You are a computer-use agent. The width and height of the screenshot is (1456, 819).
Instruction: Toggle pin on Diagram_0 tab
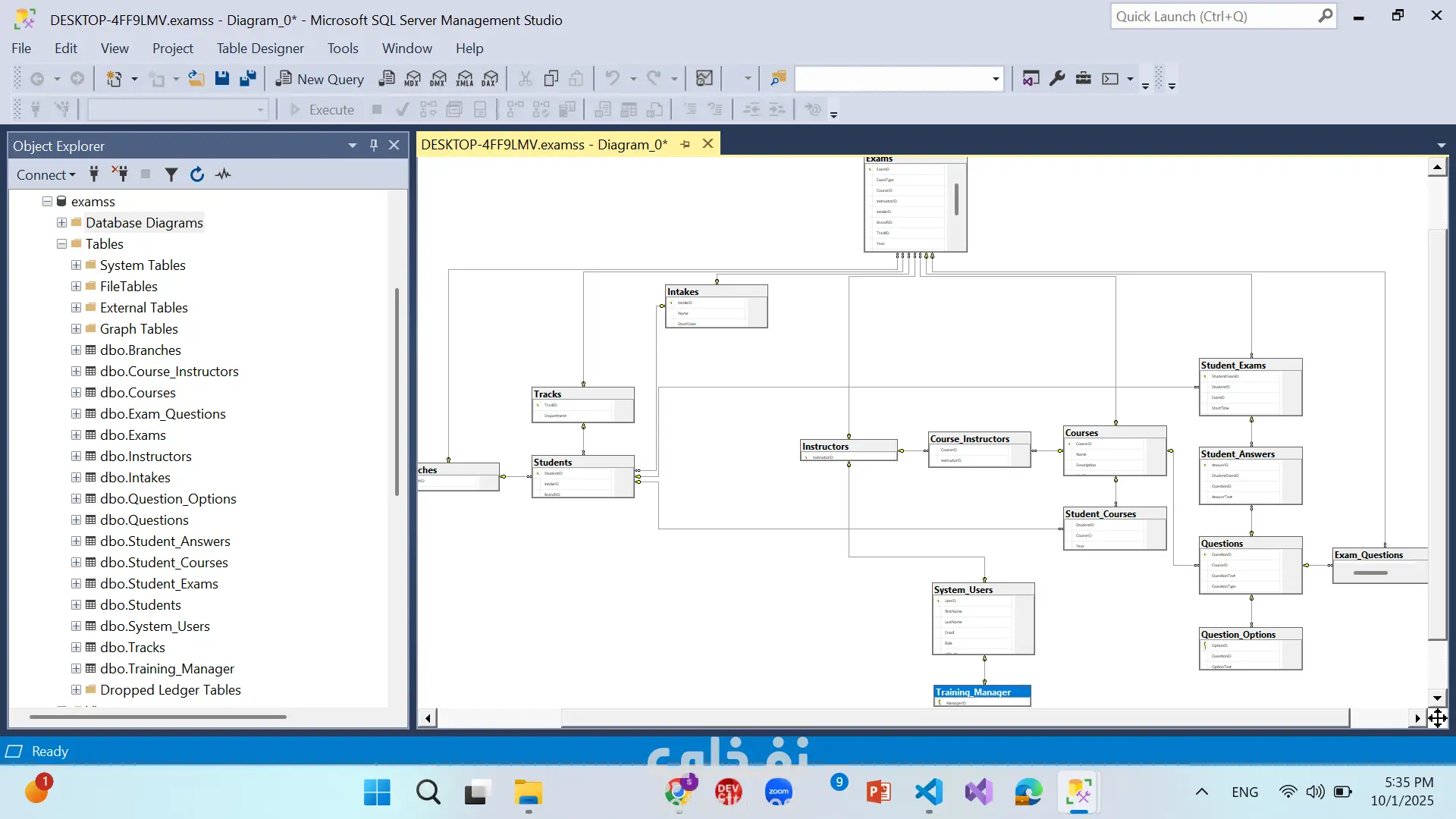point(686,144)
